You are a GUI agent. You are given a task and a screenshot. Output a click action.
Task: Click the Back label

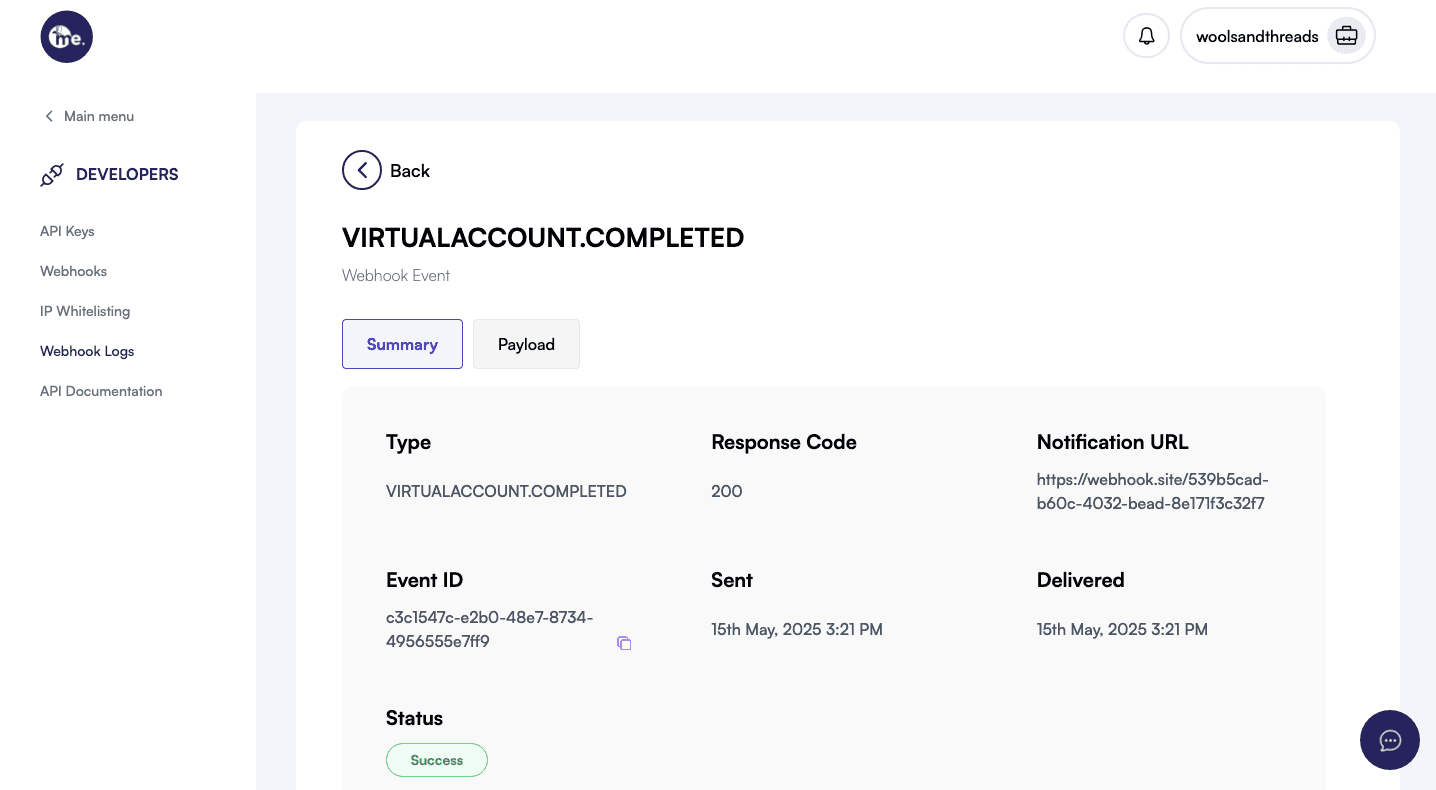[410, 171]
